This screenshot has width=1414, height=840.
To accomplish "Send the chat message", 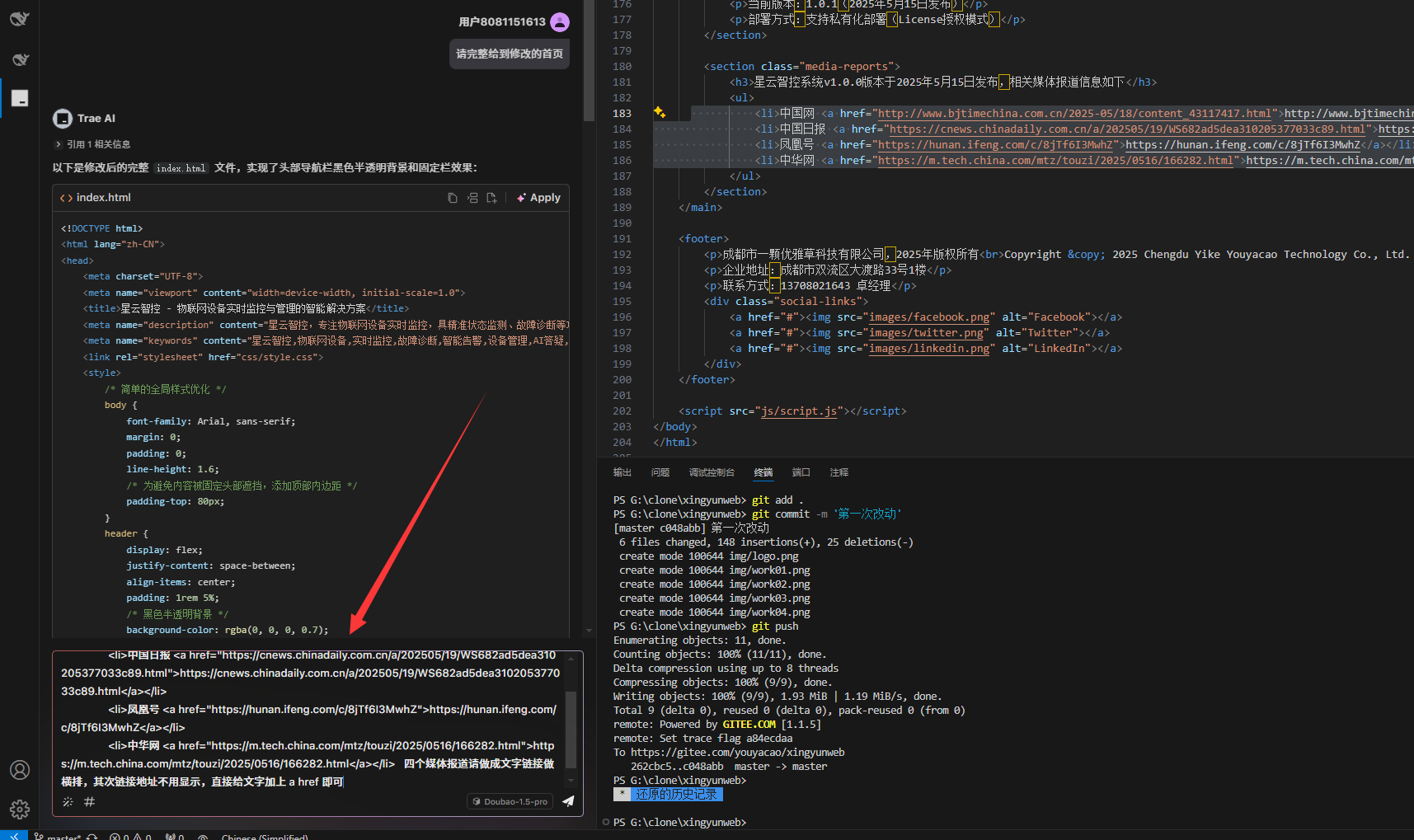I will point(568,801).
